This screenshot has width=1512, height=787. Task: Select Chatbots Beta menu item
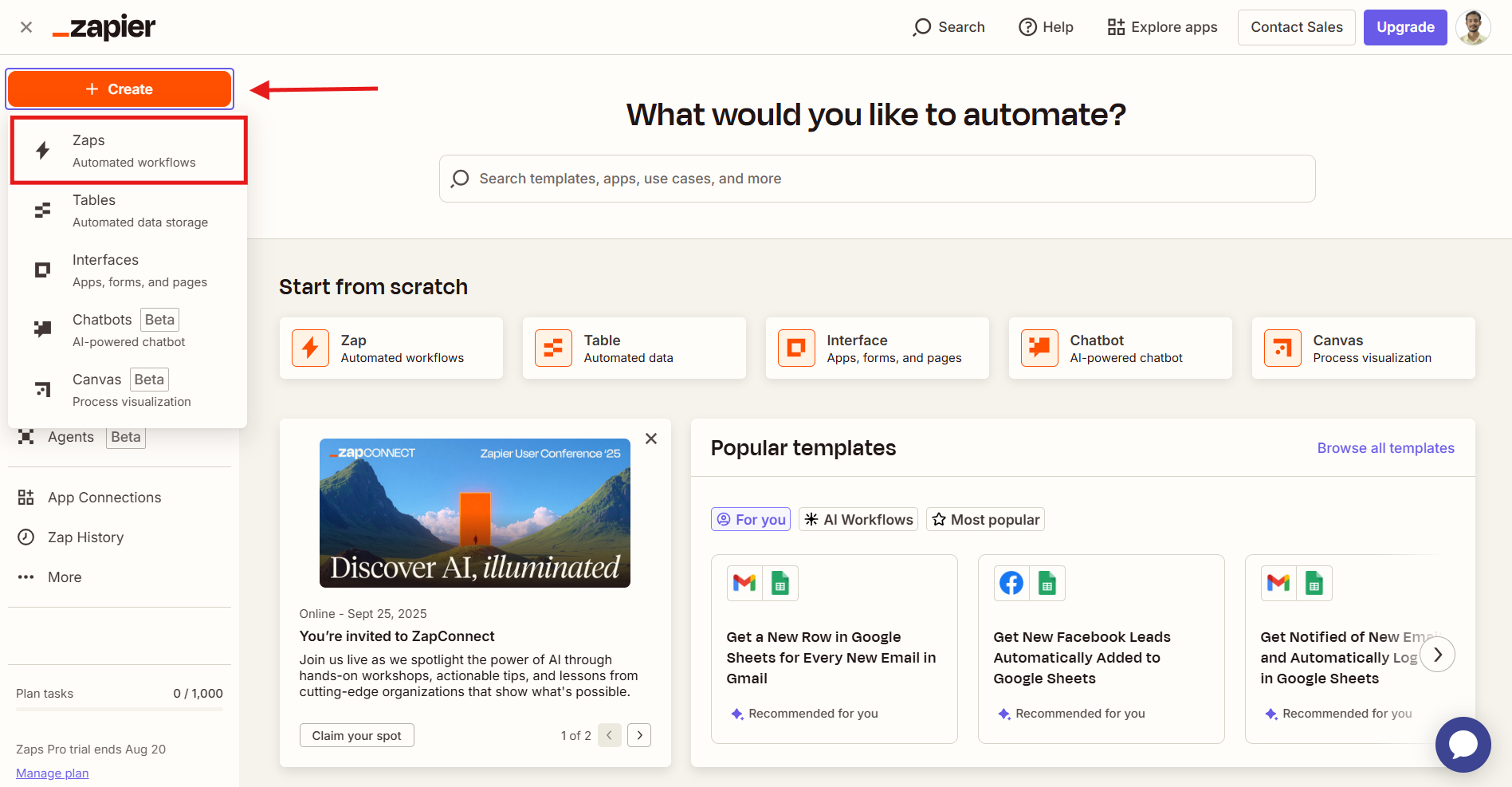tap(128, 330)
